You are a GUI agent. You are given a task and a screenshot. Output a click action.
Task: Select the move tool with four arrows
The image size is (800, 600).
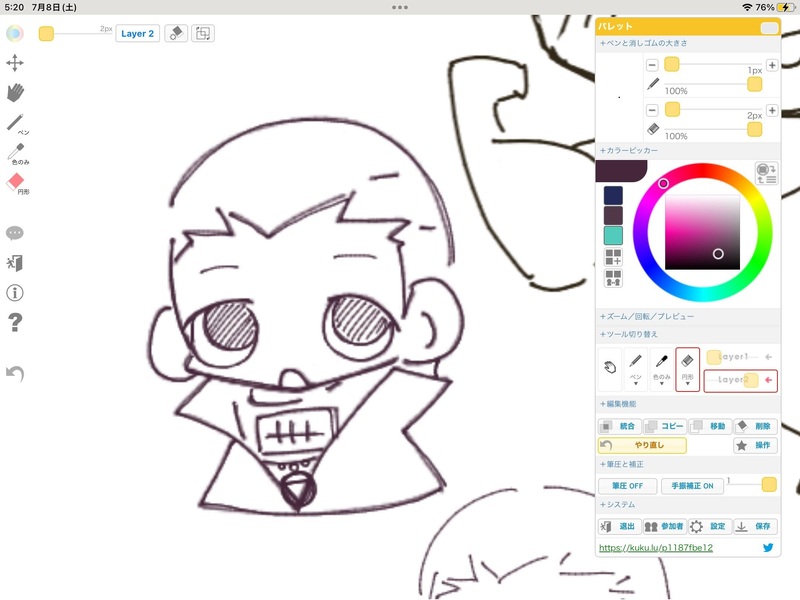point(15,63)
